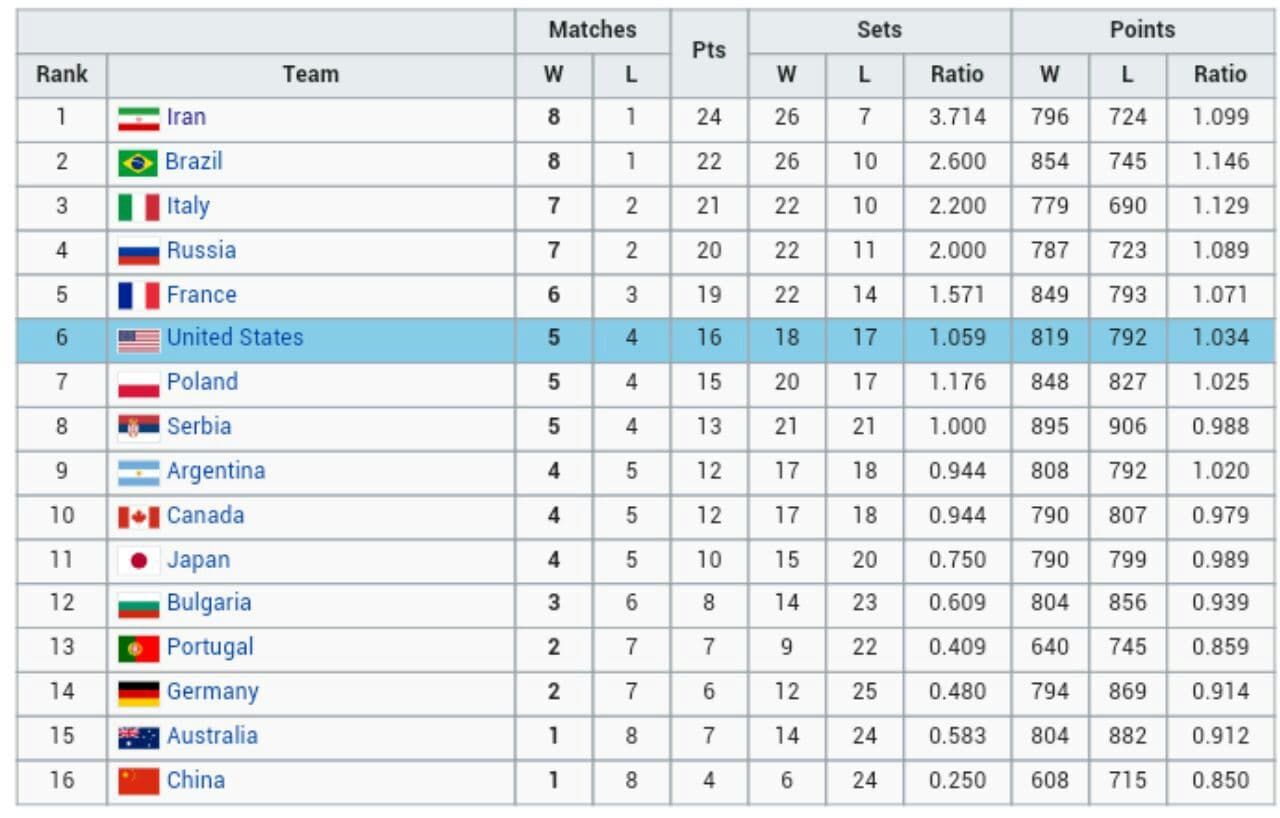The image size is (1280, 818).
Task: Click the Brazil flag icon
Action: coord(138,163)
